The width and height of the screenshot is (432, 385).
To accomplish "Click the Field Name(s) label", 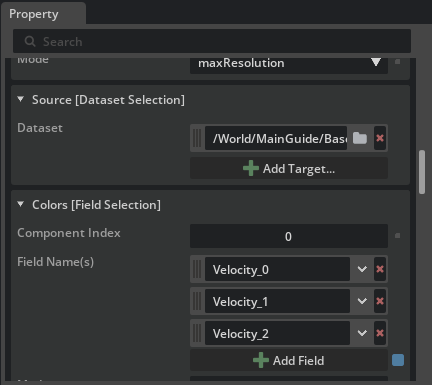I will [55, 262].
